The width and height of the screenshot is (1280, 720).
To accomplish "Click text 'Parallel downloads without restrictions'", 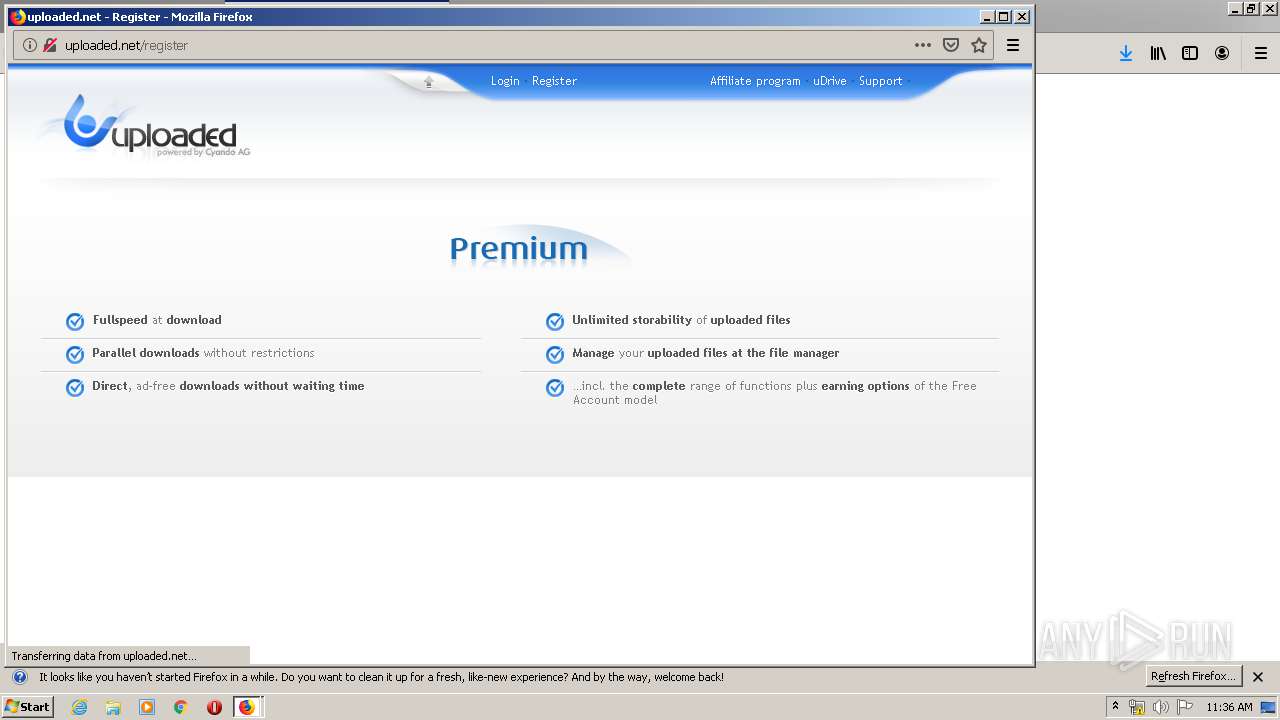I will pyautogui.click(x=203, y=353).
